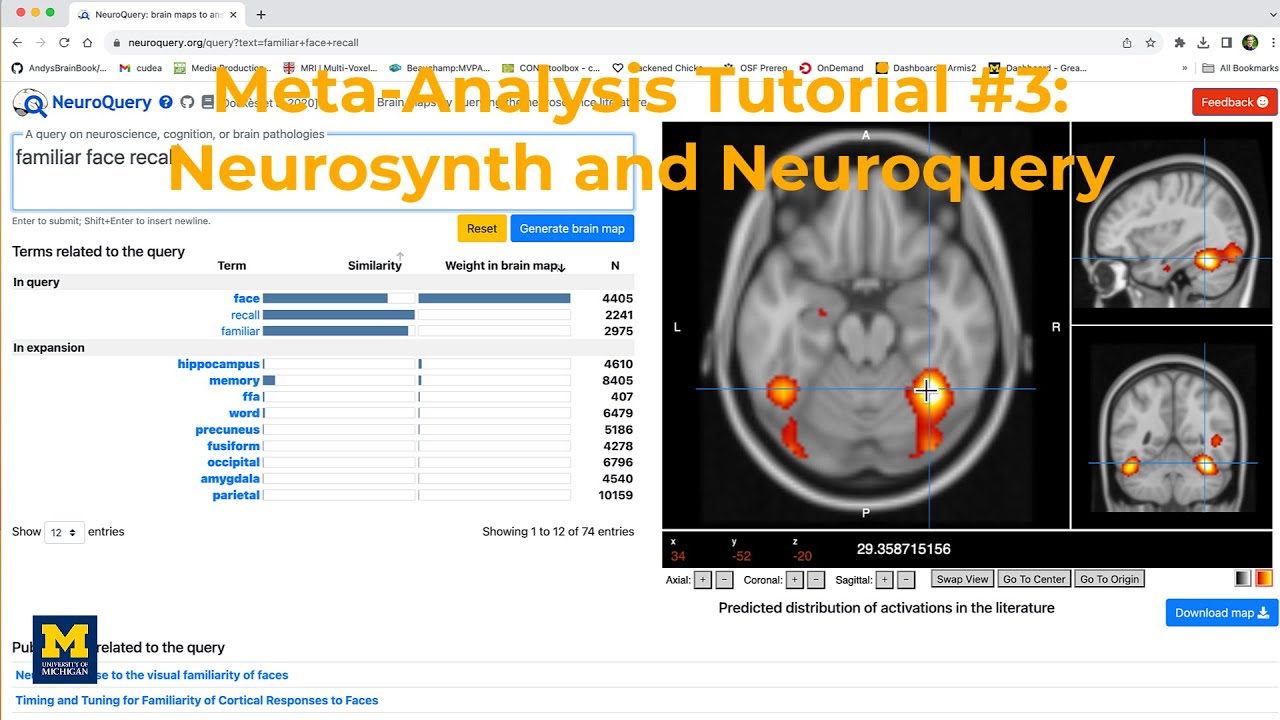Open the 'precuneus' term link
This screenshot has height=720, width=1280.
click(x=227, y=430)
